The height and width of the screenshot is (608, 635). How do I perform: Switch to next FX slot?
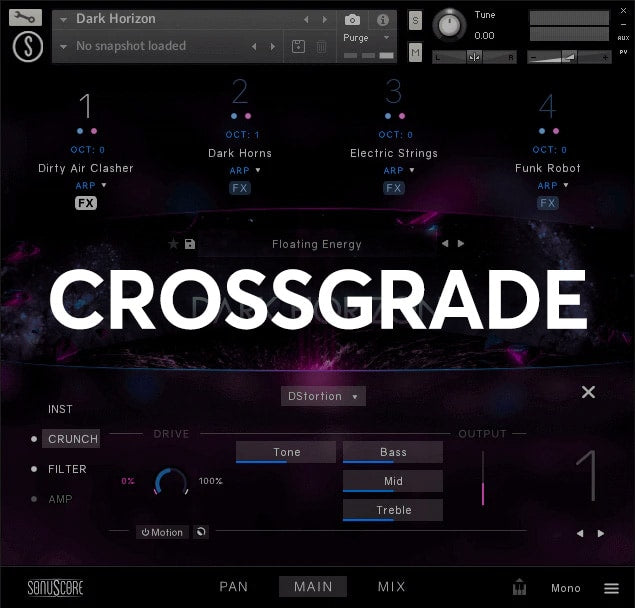coord(601,533)
